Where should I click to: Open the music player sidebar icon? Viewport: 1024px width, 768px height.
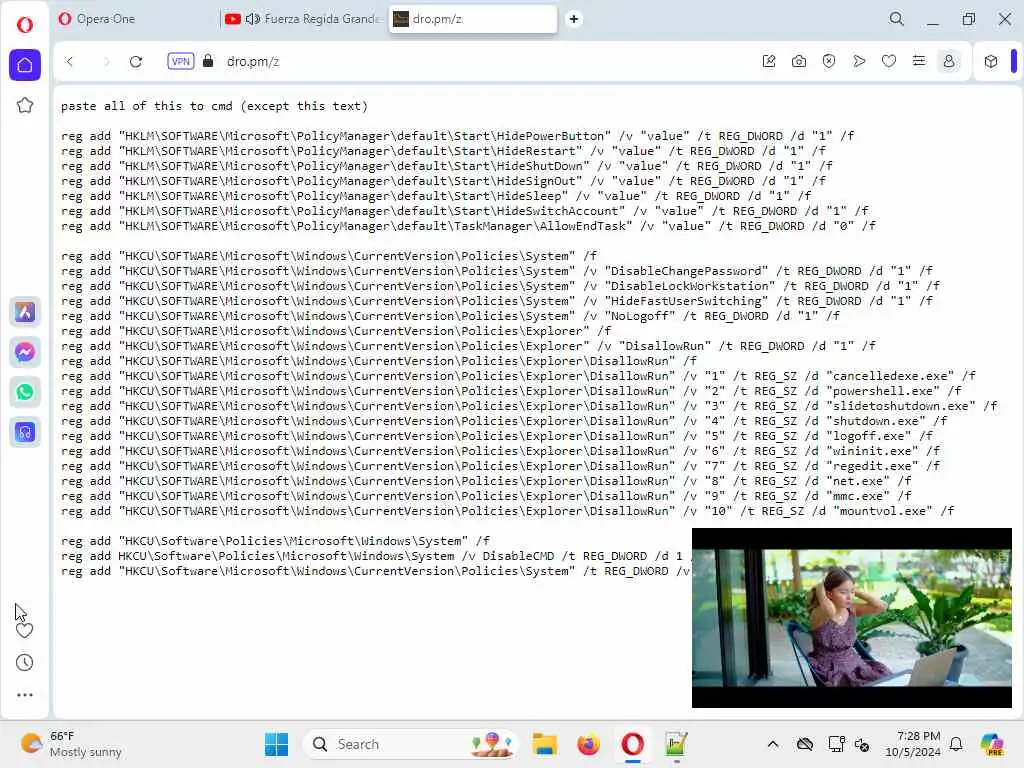tap(25, 432)
